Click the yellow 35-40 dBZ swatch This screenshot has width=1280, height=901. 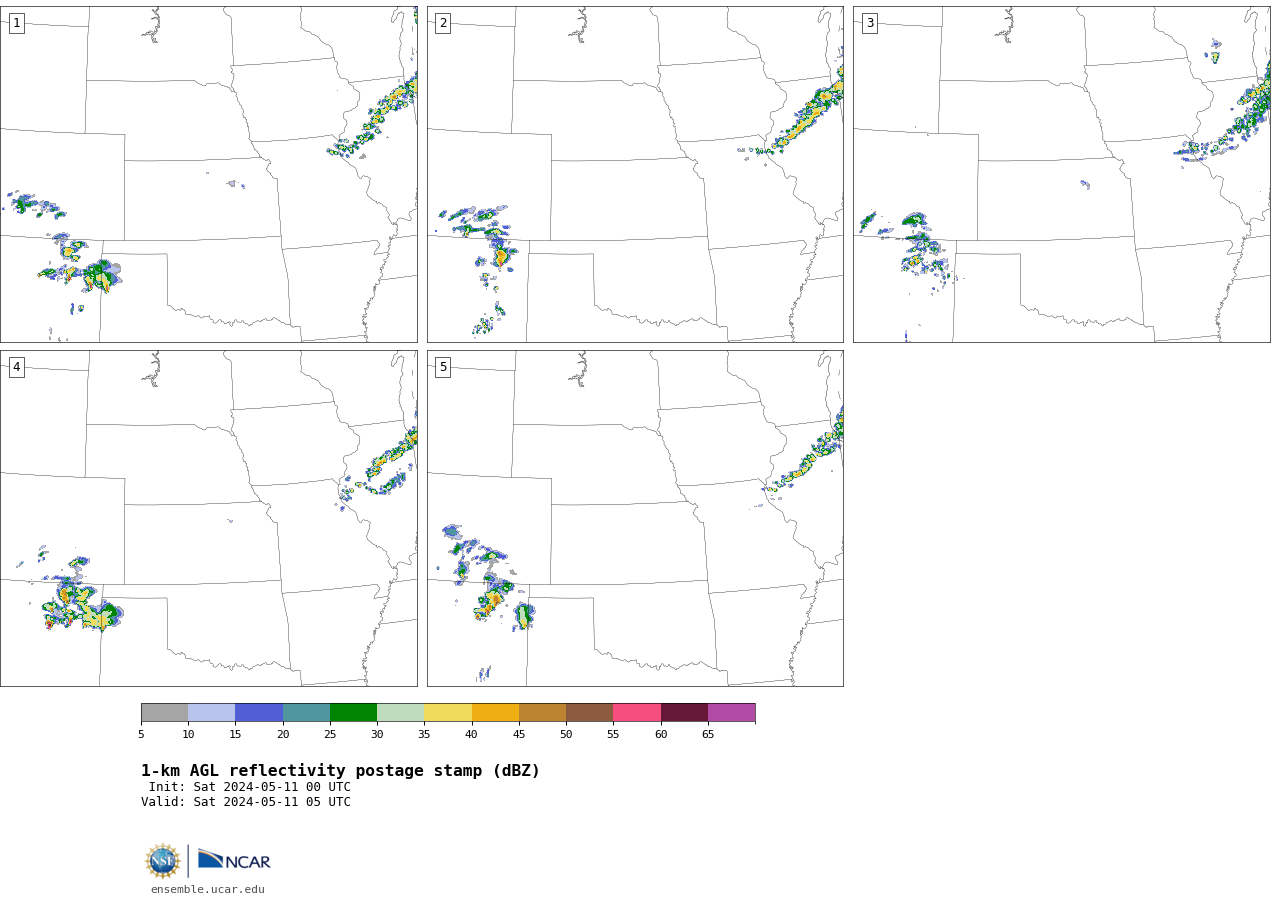click(x=448, y=713)
